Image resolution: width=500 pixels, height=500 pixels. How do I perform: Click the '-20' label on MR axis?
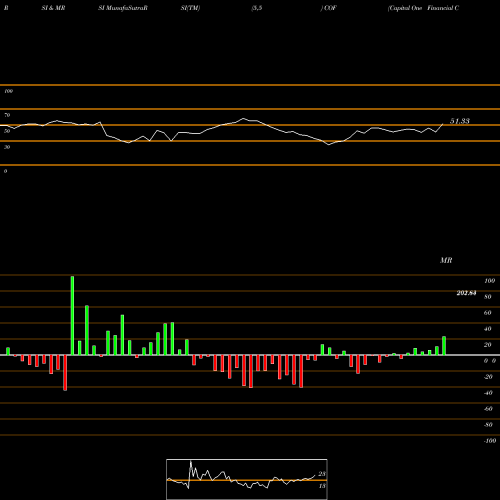(x=488, y=377)
